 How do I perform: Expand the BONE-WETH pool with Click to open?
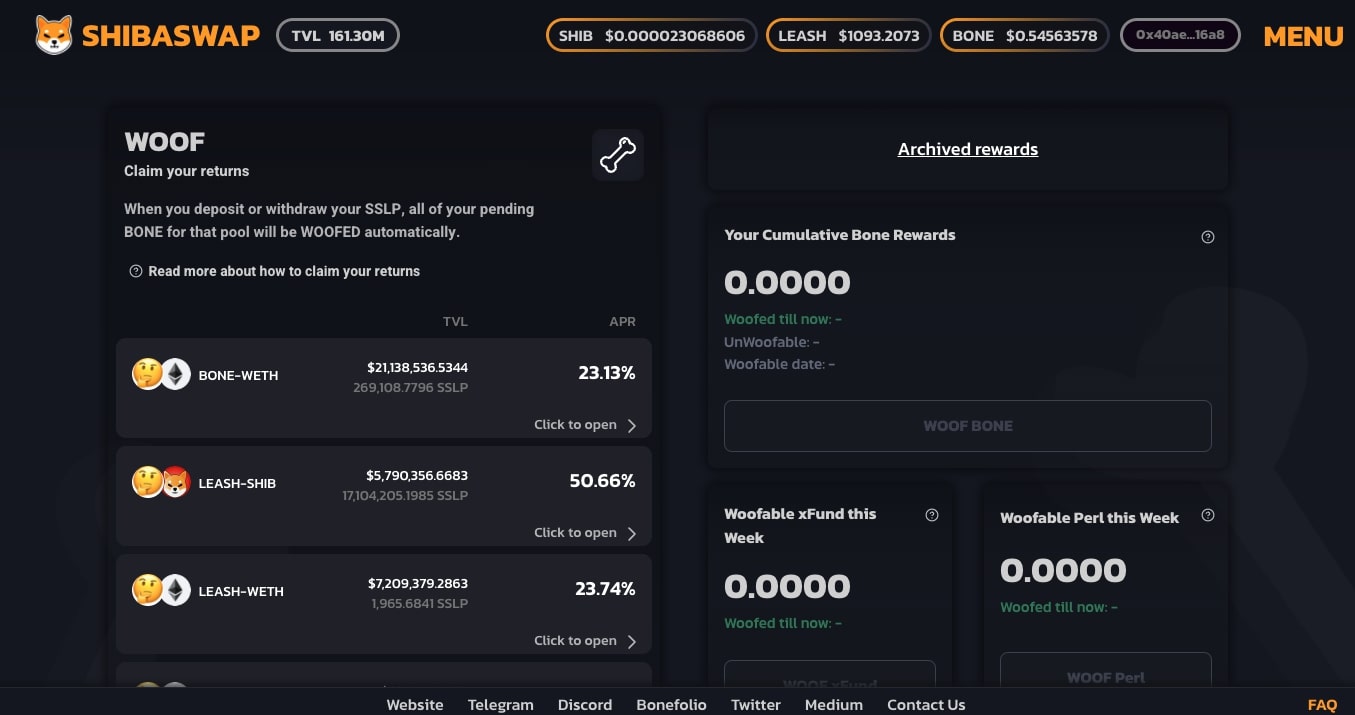coord(585,425)
